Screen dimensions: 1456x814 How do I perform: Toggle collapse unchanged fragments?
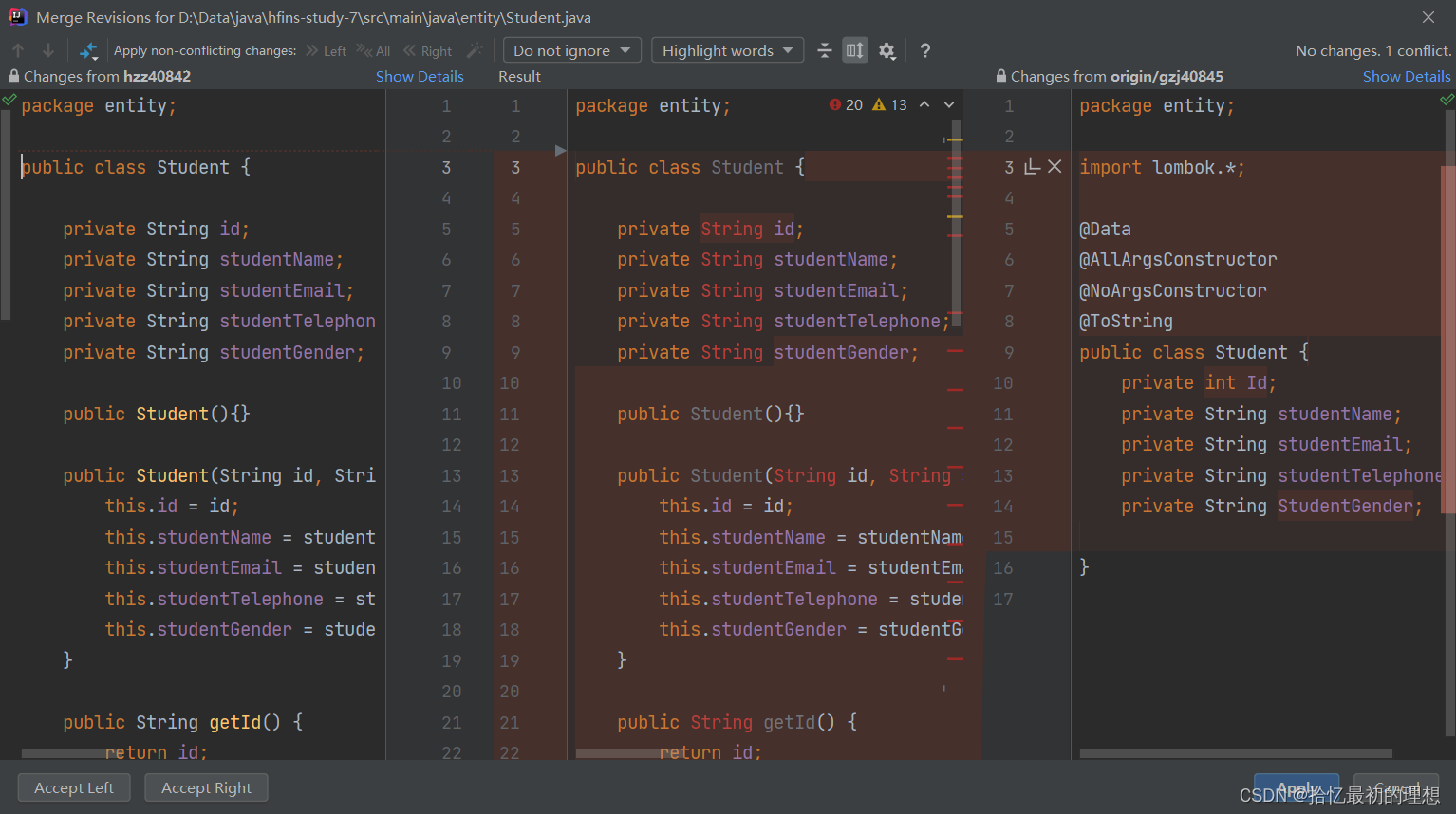825,50
